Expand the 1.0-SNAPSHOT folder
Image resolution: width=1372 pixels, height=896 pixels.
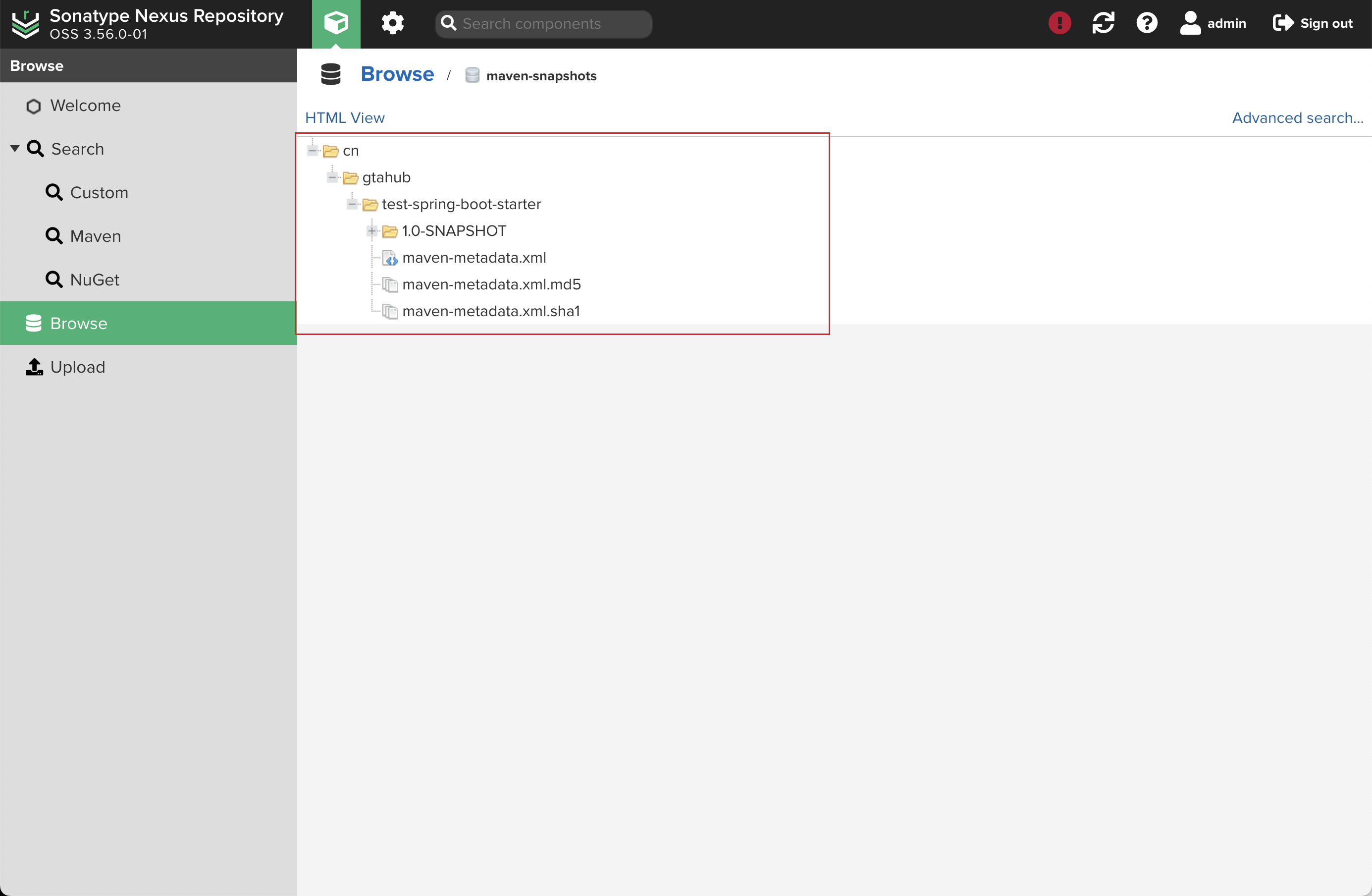371,231
